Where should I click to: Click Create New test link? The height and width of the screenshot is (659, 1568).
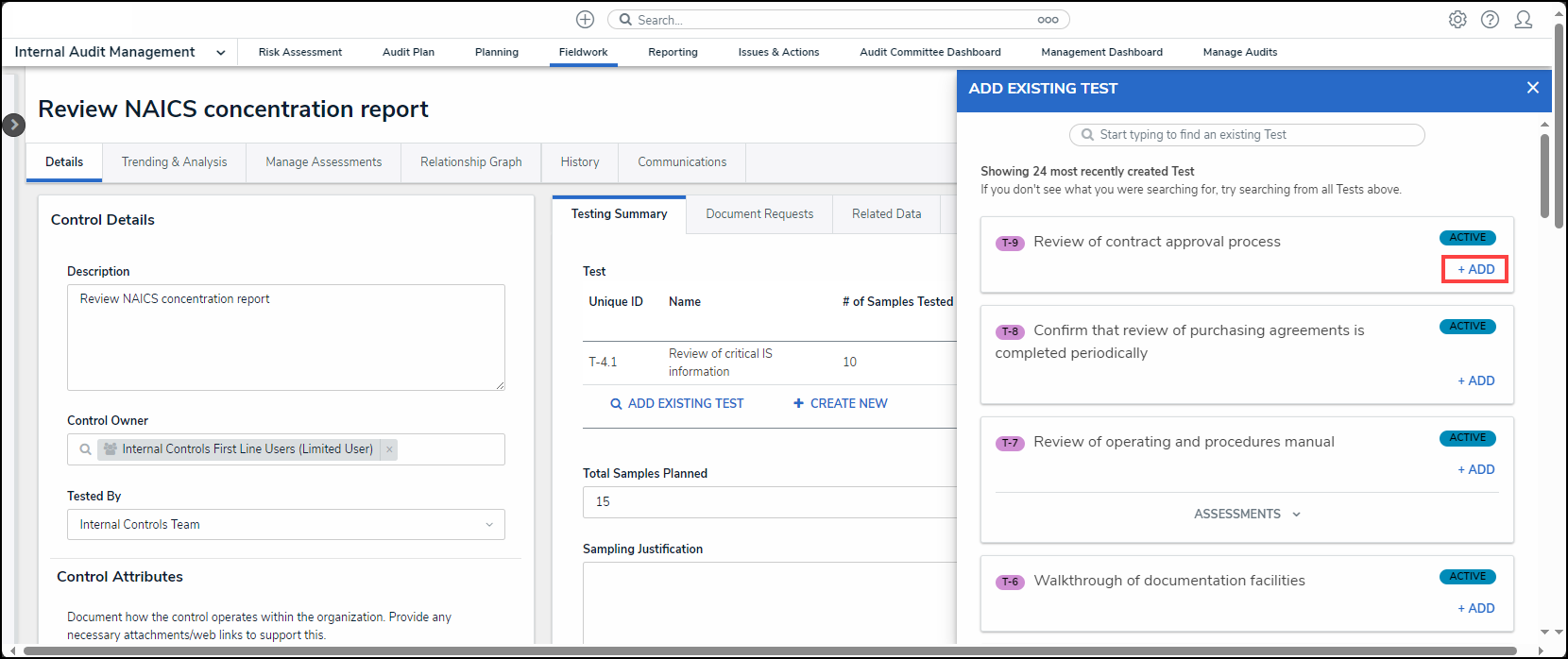tap(840, 404)
